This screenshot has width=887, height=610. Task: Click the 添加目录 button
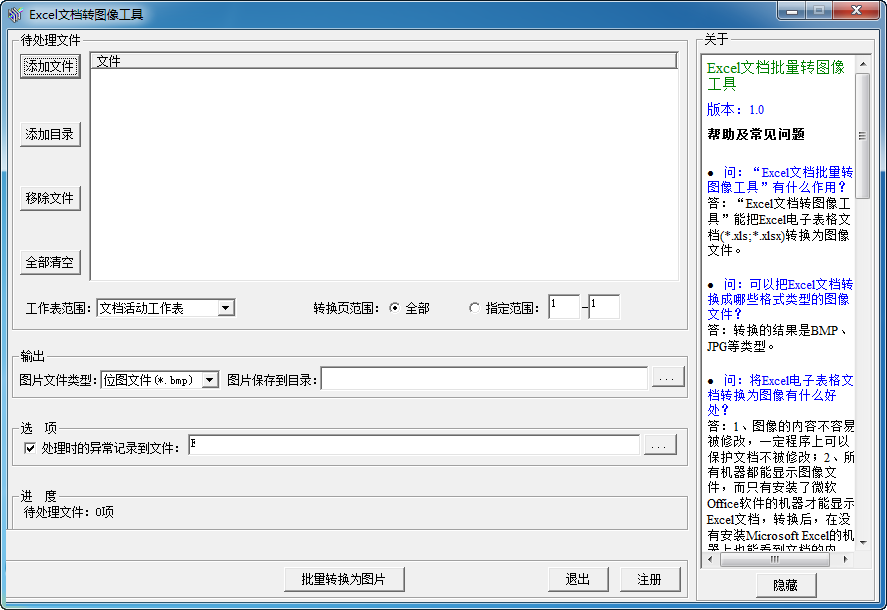[x=50, y=134]
